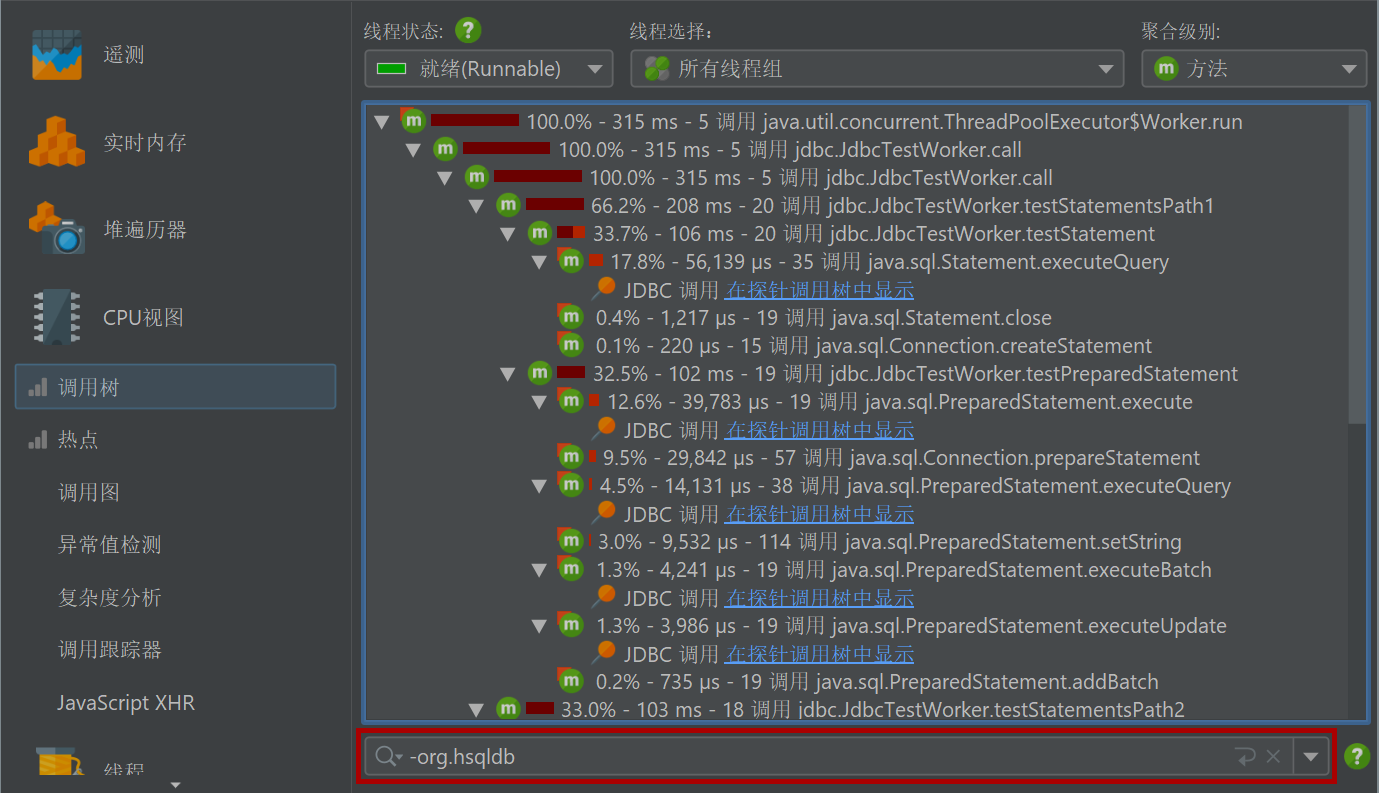The width and height of the screenshot is (1379, 793).
Task: Click JDBC probe icon under PreparedStatement.execute
Action: point(603,429)
